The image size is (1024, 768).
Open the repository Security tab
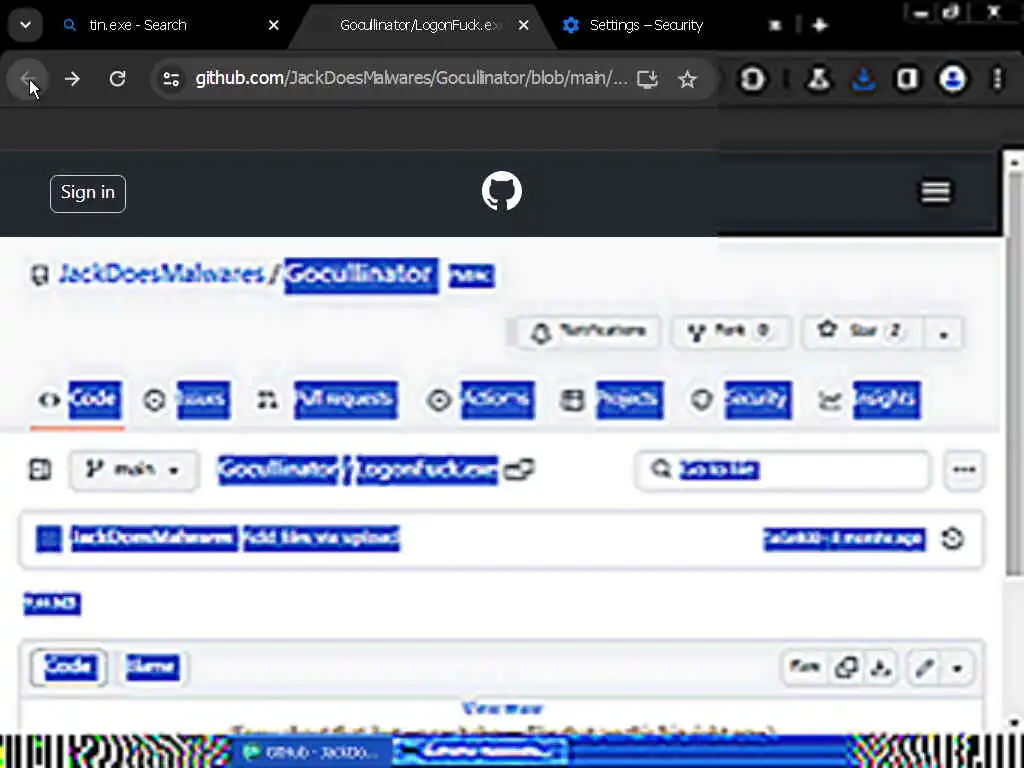(x=741, y=399)
